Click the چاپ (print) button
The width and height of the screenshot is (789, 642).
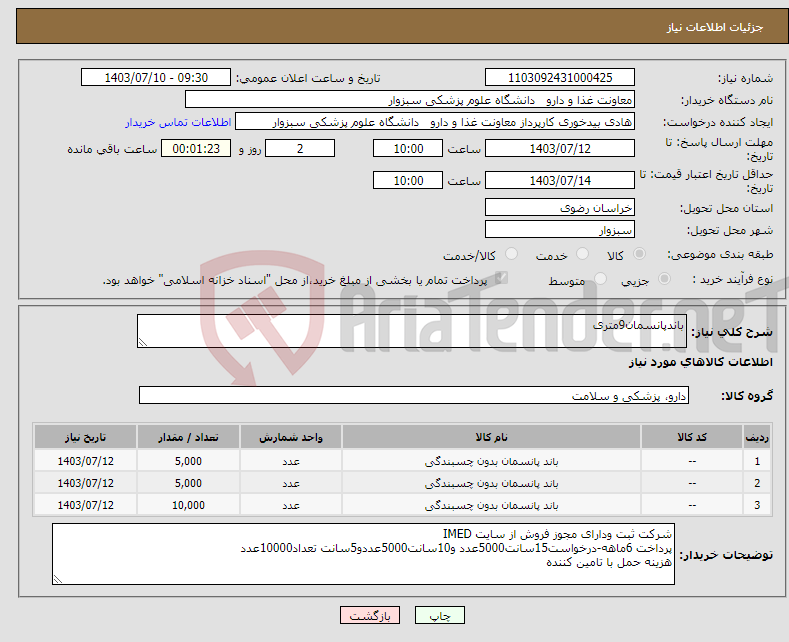[x=439, y=615]
